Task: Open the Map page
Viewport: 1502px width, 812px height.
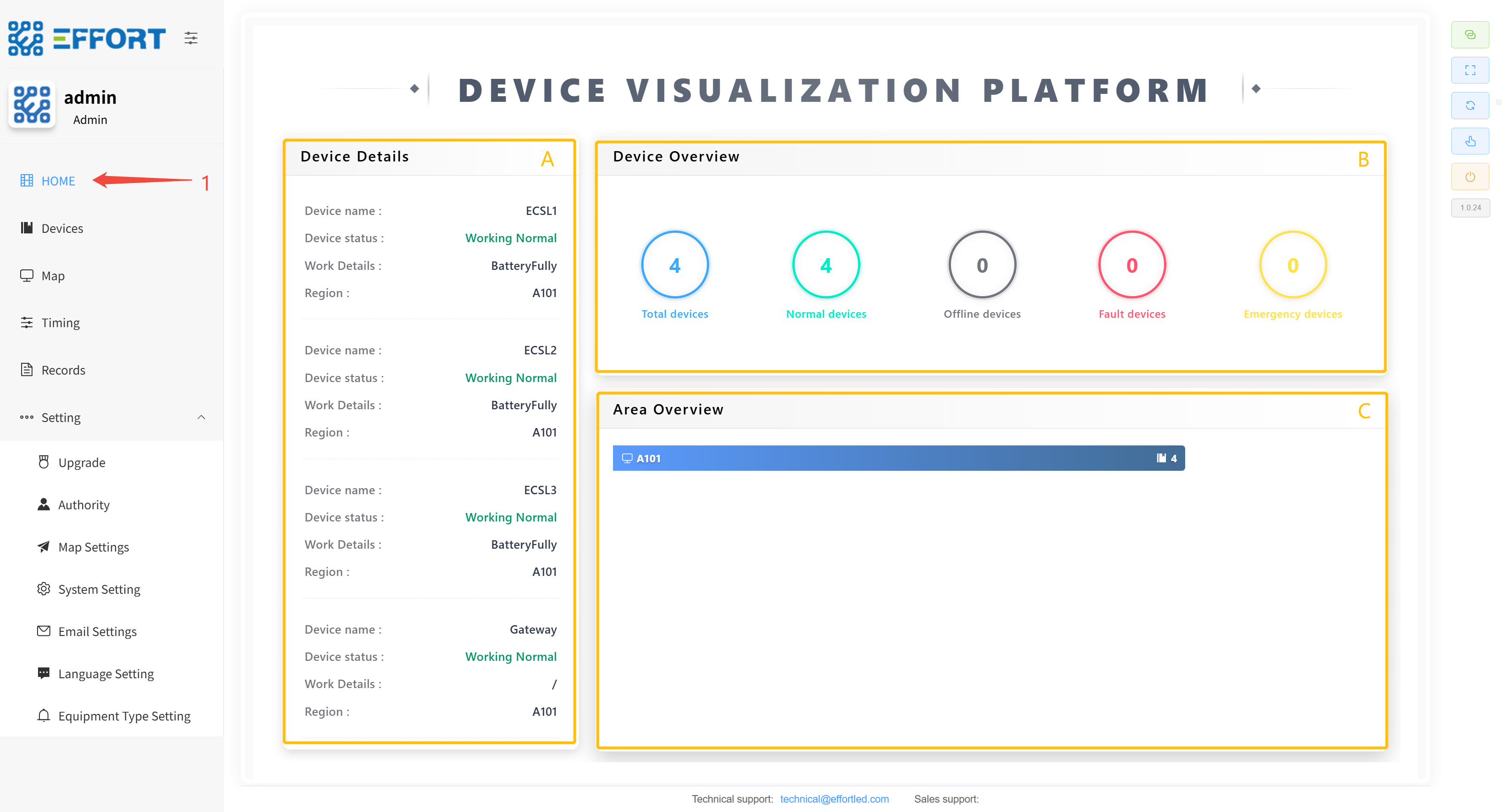Action: pos(53,276)
